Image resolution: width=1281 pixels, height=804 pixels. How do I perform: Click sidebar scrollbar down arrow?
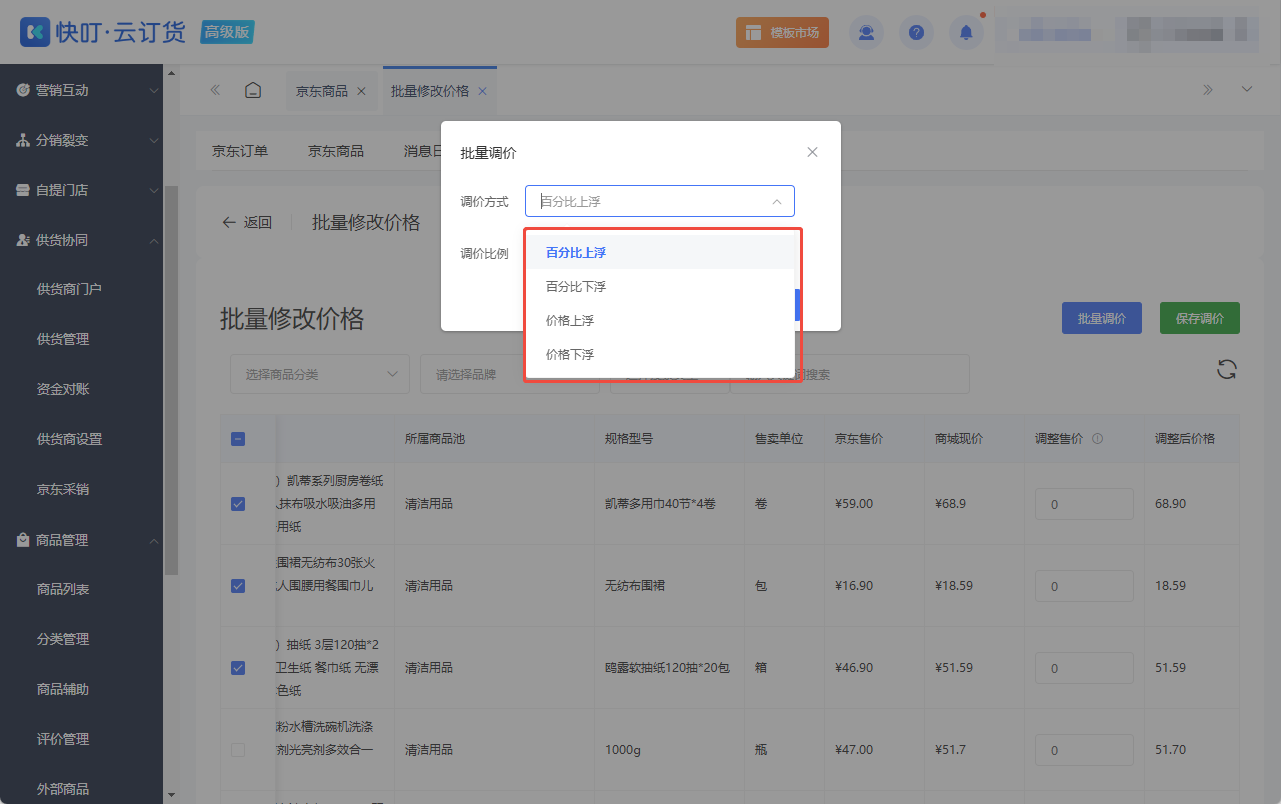point(171,795)
